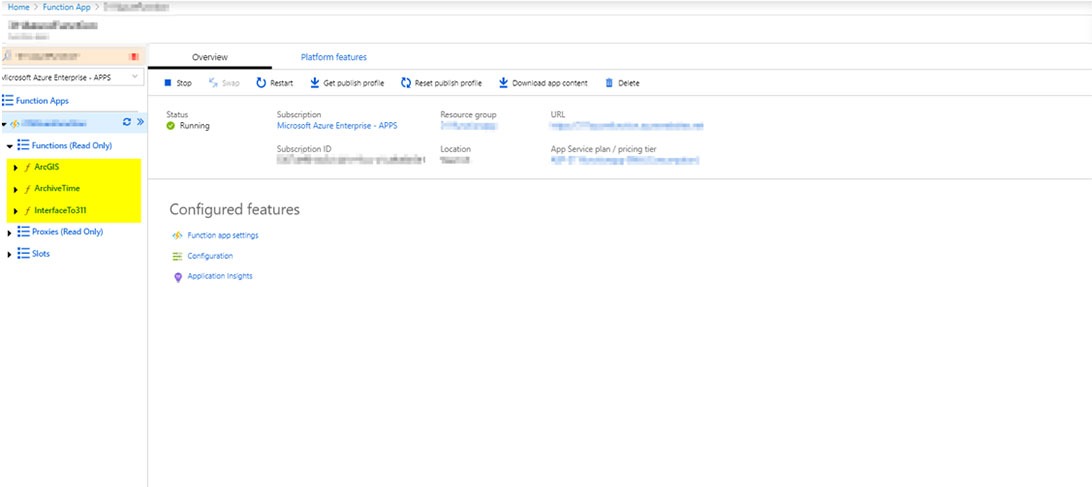The image size is (1092, 487).
Task: Select the Functions (Read Only) label
Action: click(x=72, y=146)
